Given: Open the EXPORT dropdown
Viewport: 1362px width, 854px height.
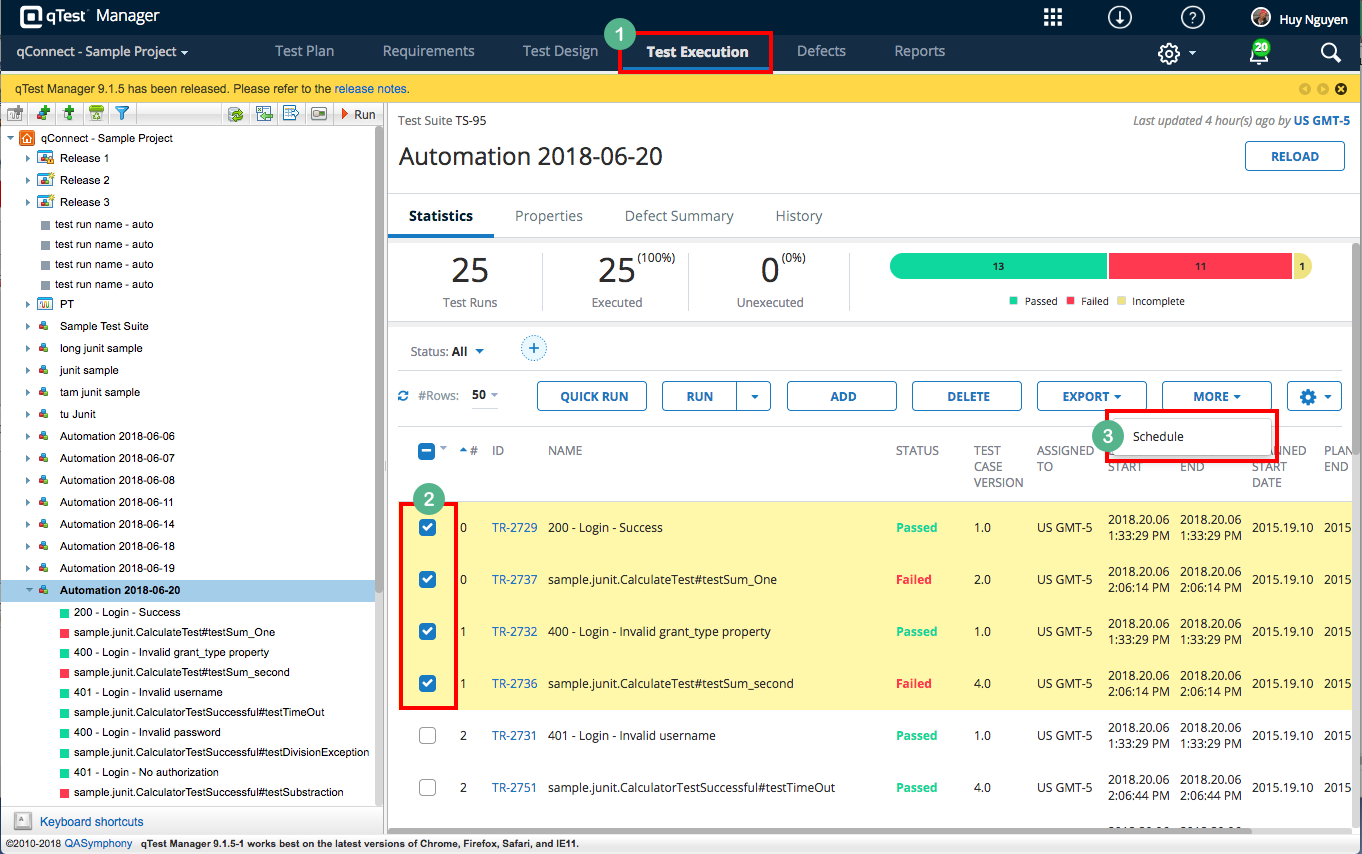Looking at the screenshot, I should pyautogui.click(x=1091, y=396).
